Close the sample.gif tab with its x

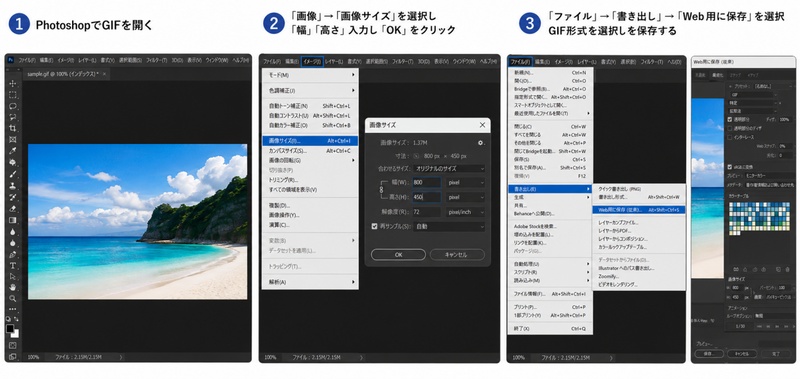[105, 74]
